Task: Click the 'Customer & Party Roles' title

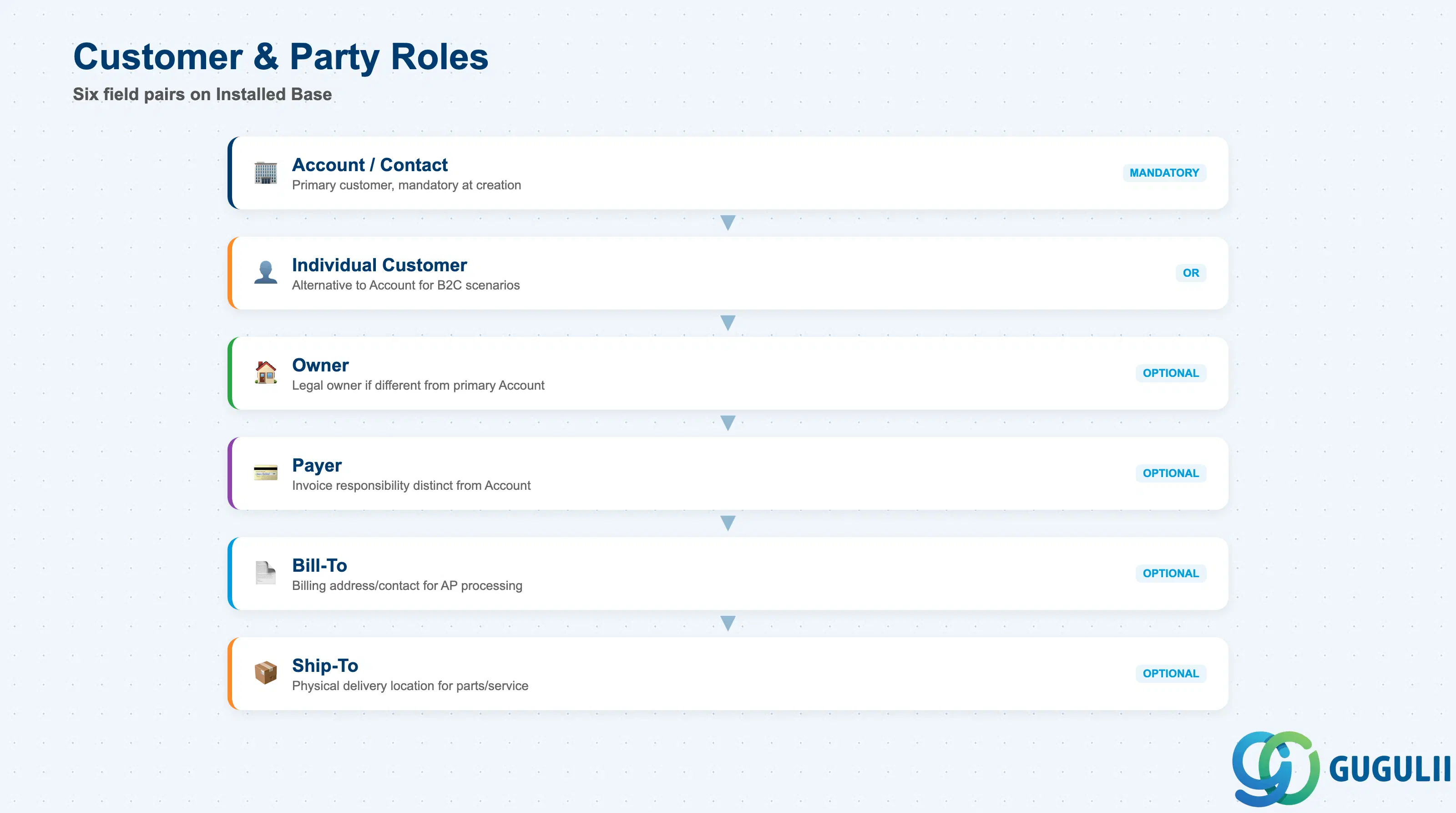Action: point(281,57)
